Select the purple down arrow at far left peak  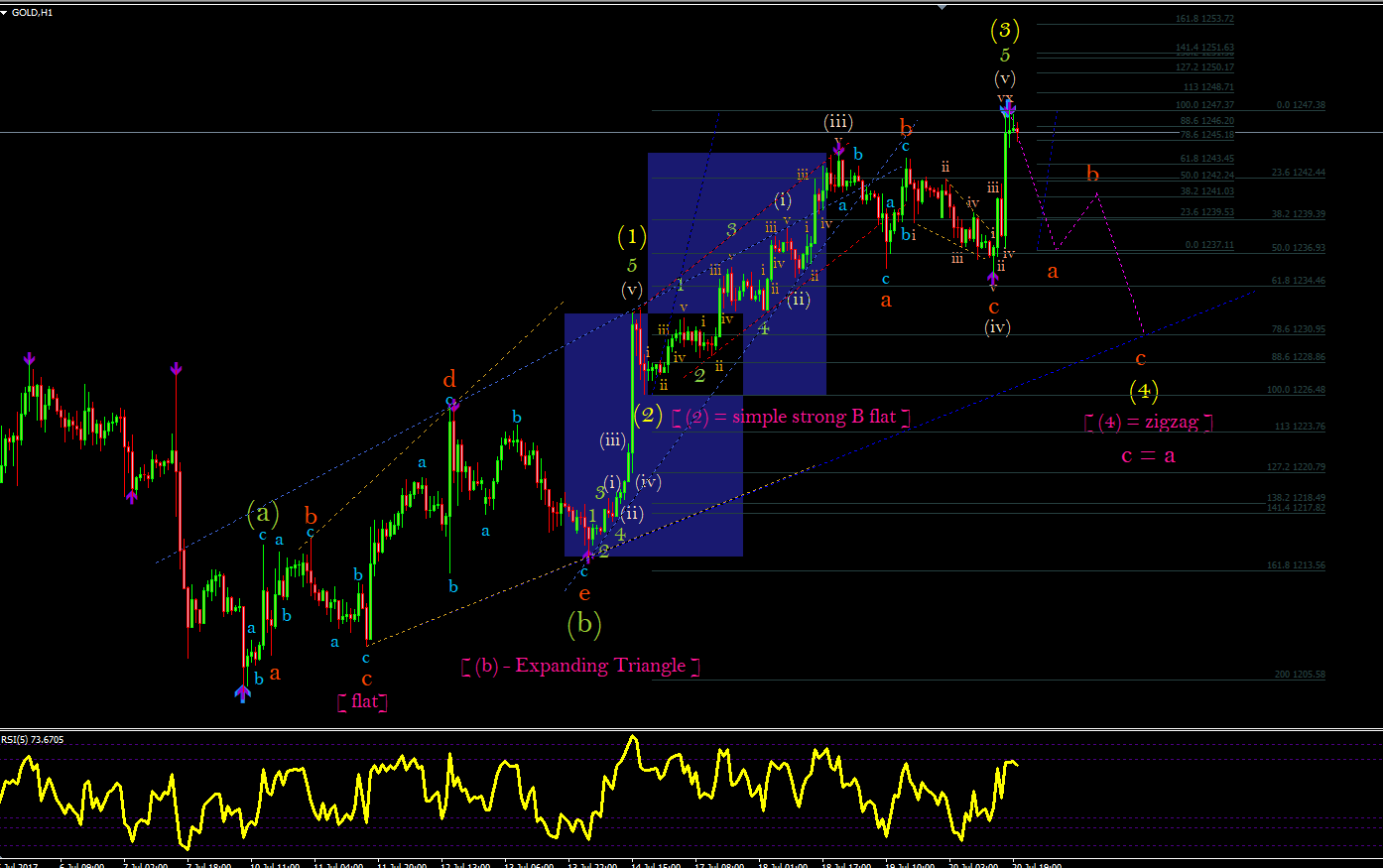[30, 359]
